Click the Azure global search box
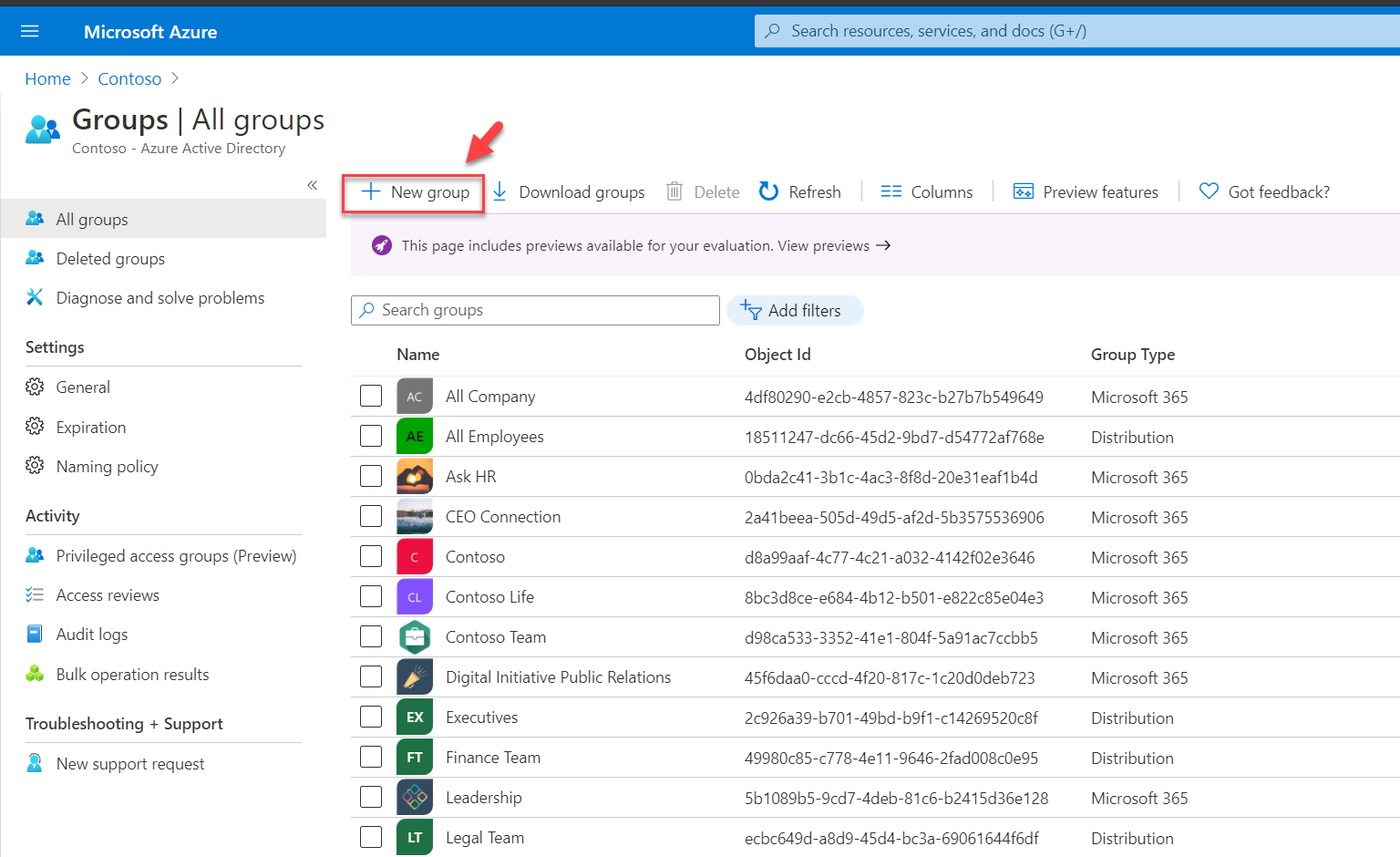 [1077, 31]
